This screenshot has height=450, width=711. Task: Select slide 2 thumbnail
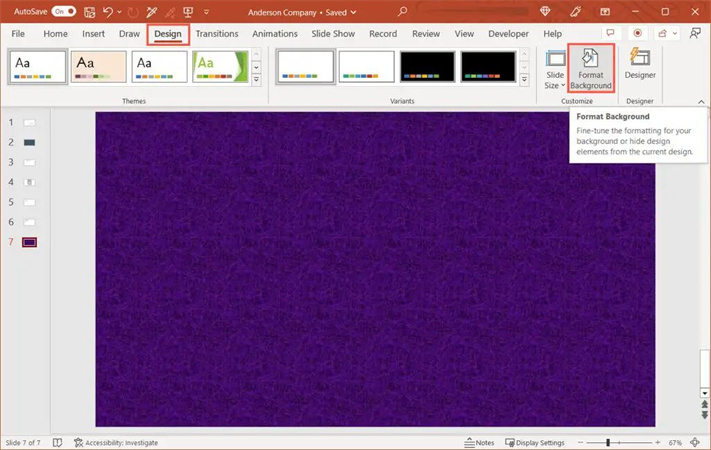point(29,142)
